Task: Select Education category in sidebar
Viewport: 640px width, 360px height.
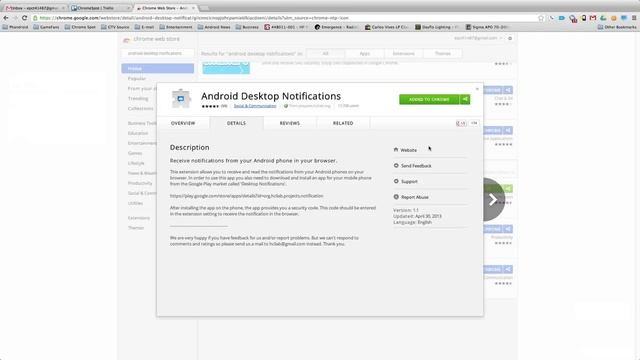Action: 138,133
